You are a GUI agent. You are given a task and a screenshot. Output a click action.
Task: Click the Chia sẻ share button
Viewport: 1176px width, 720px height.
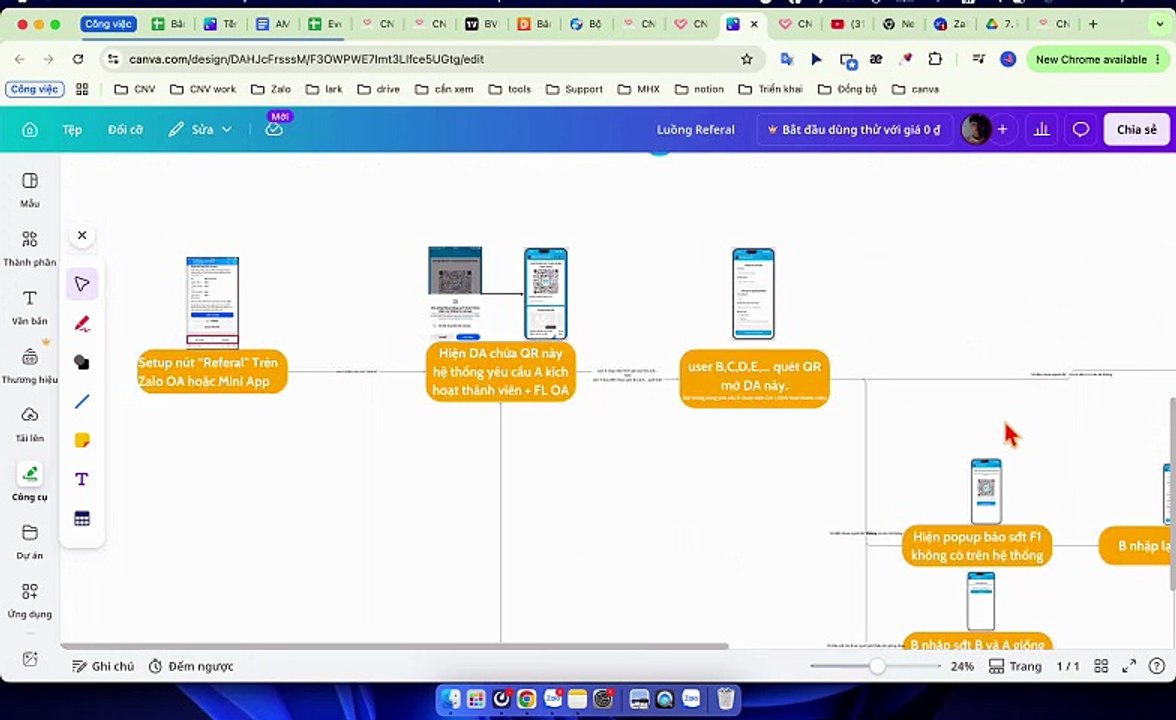1136,130
